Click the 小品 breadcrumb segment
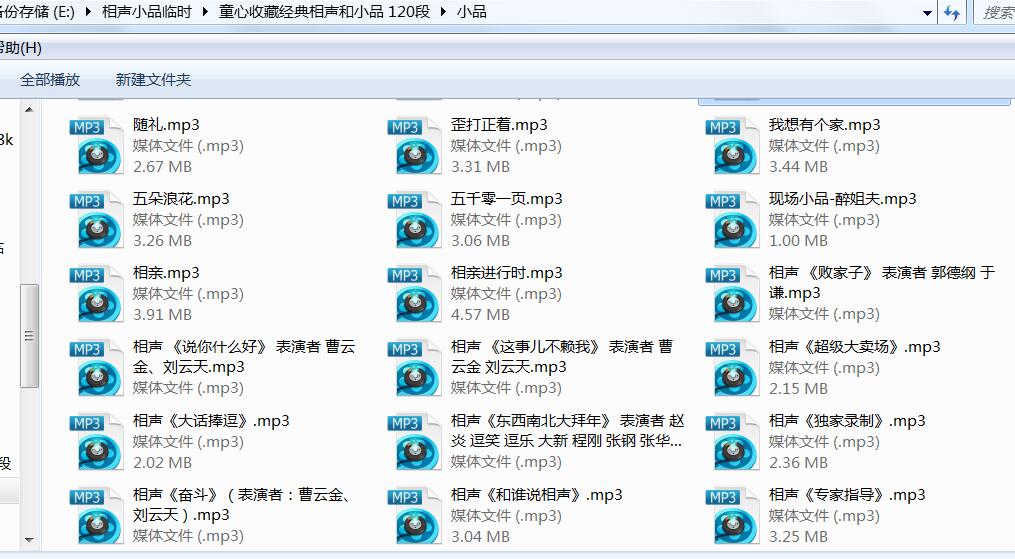This screenshot has width=1015, height=559. (471, 12)
